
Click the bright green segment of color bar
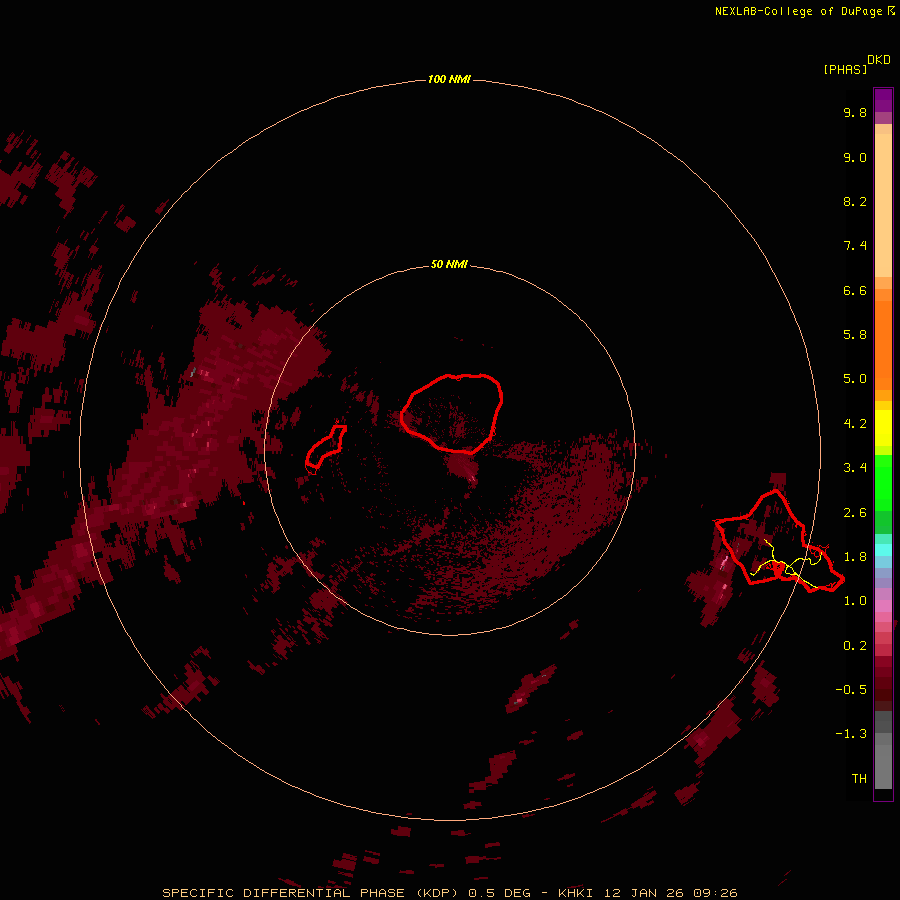(x=883, y=484)
